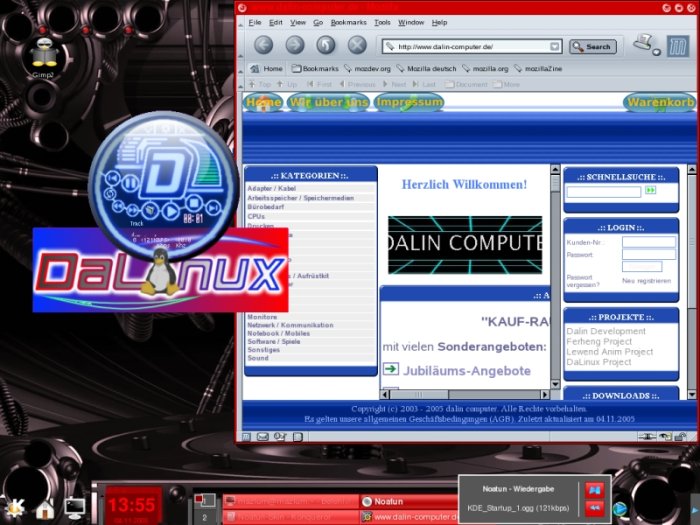Open the View menu
700x525 pixels.
(x=298, y=22)
